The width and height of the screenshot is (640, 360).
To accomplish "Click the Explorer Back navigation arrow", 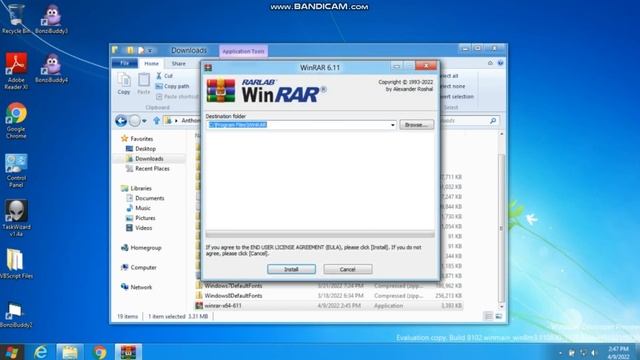I will pyautogui.click(x=121, y=120).
